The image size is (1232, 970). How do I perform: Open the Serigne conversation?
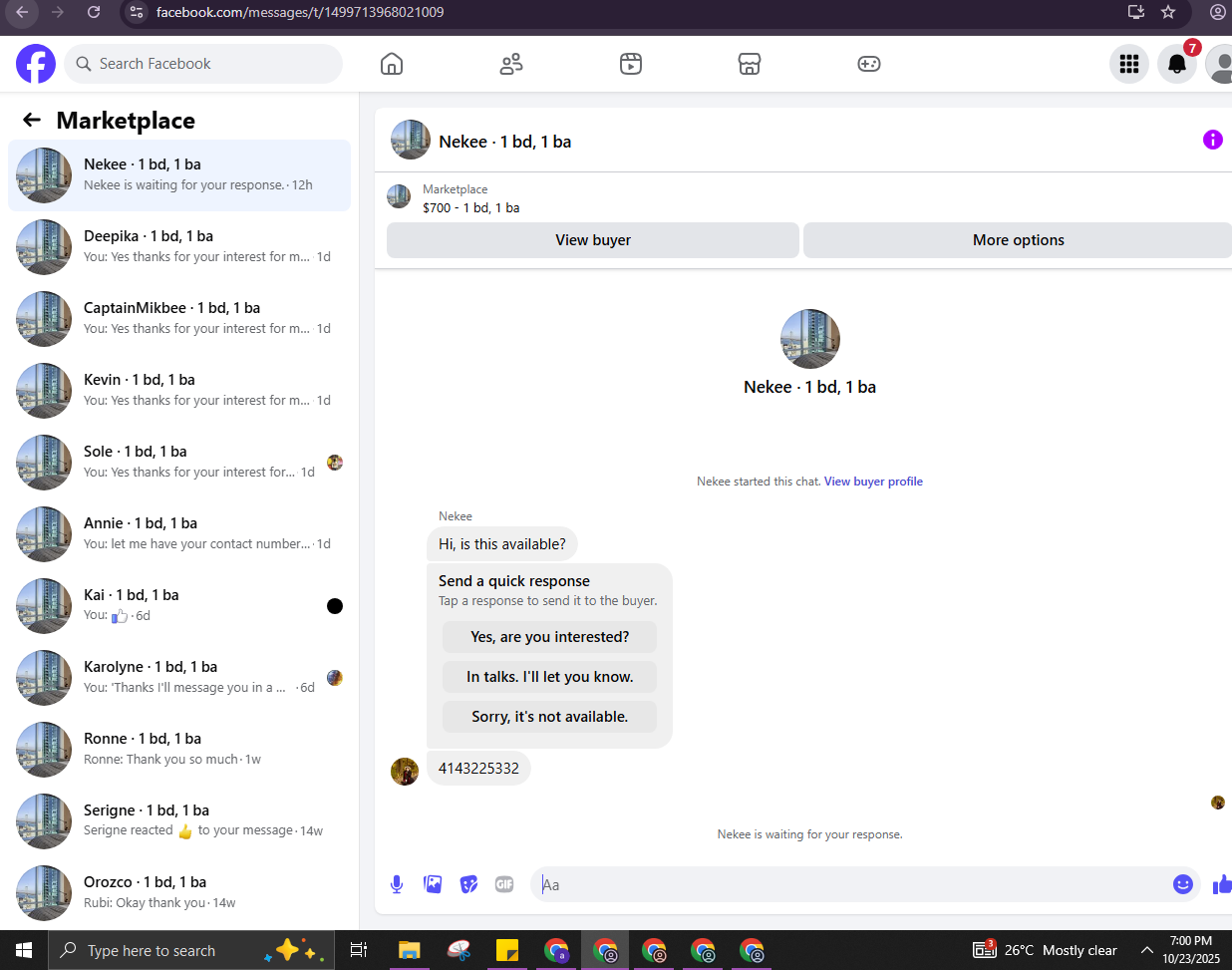179,821
